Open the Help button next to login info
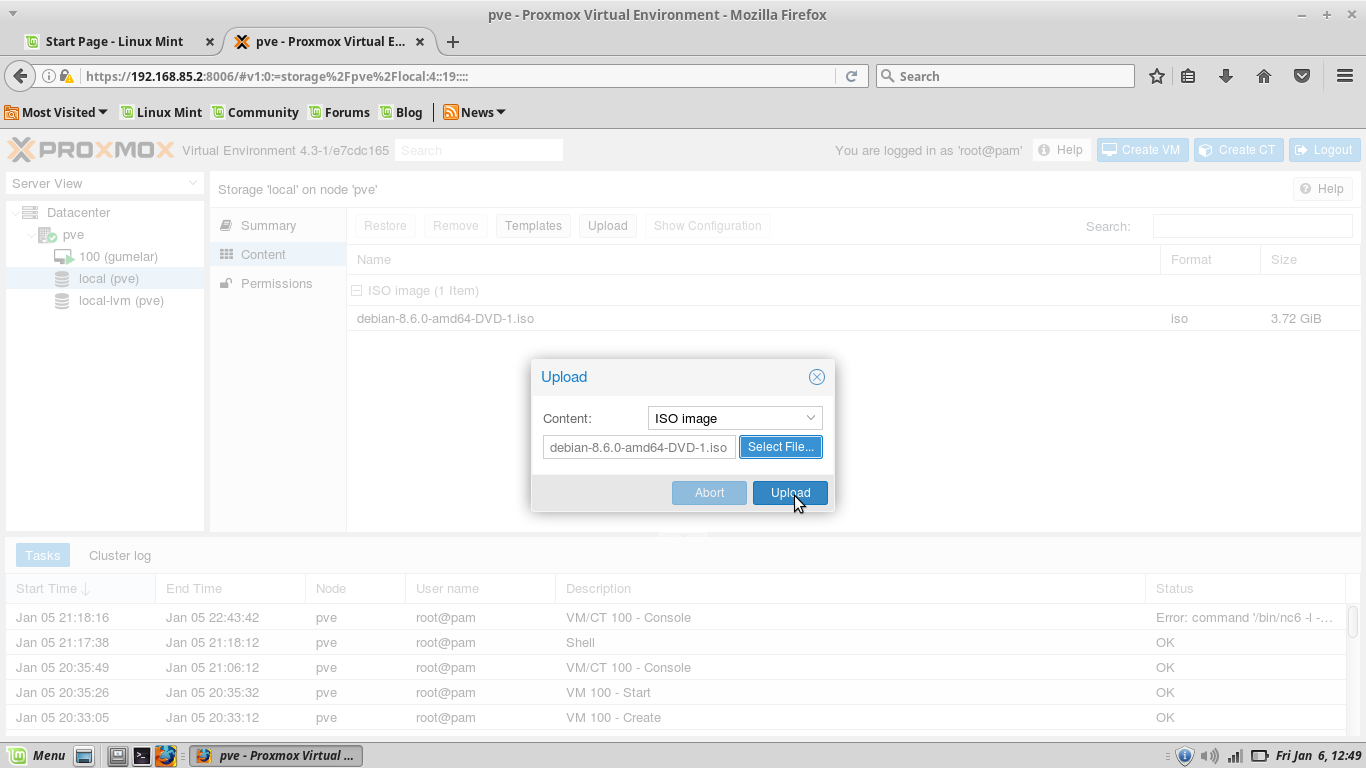 click(1061, 150)
